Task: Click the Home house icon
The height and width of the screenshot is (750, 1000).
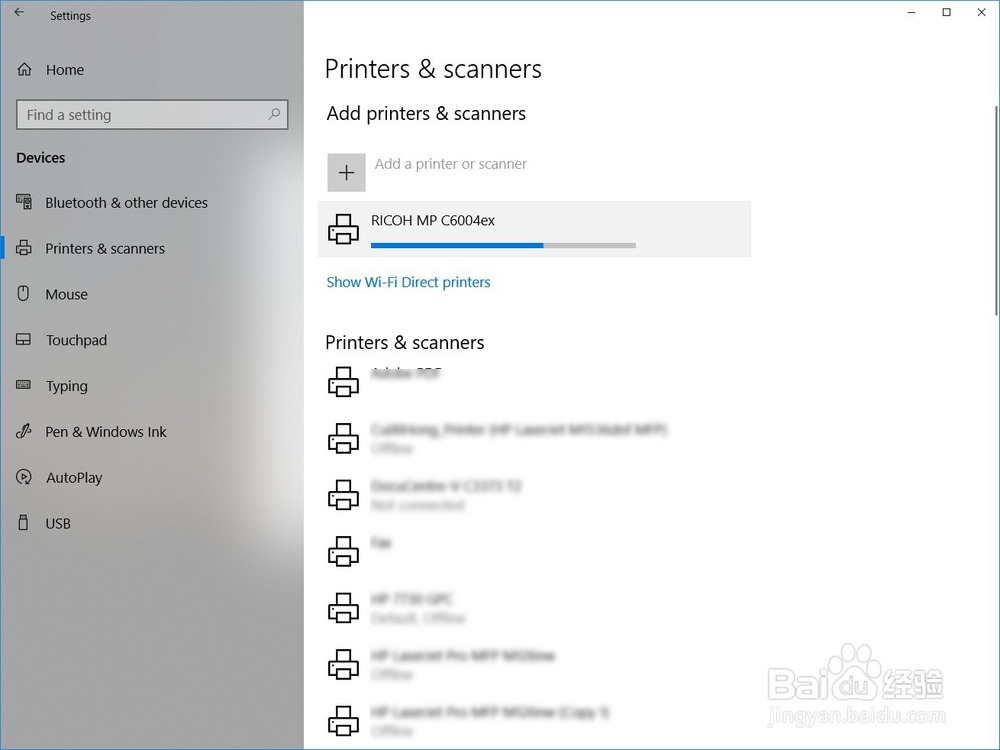Action: point(24,70)
